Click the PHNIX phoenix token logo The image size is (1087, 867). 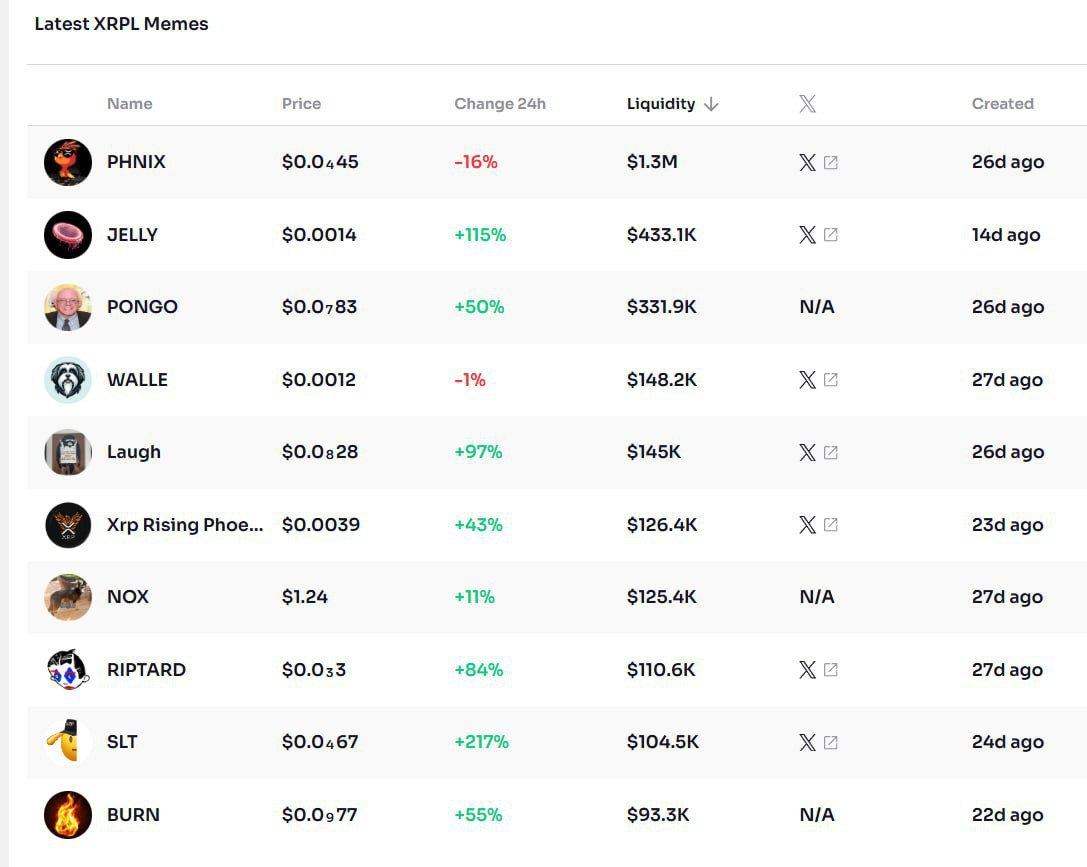(67, 162)
